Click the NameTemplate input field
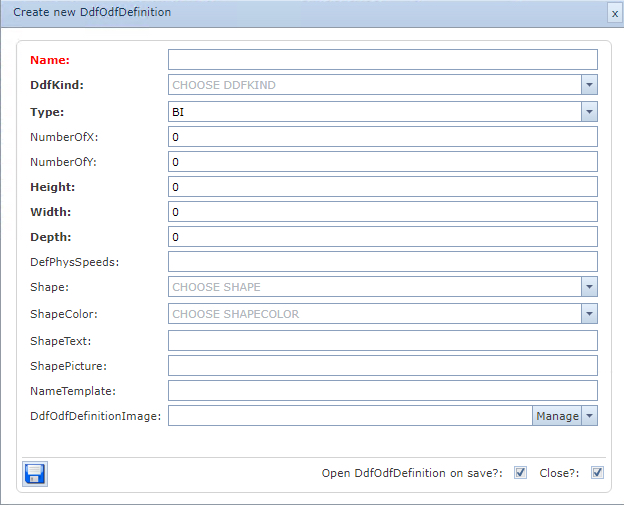The height and width of the screenshot is (505, 624). (382, 391)
